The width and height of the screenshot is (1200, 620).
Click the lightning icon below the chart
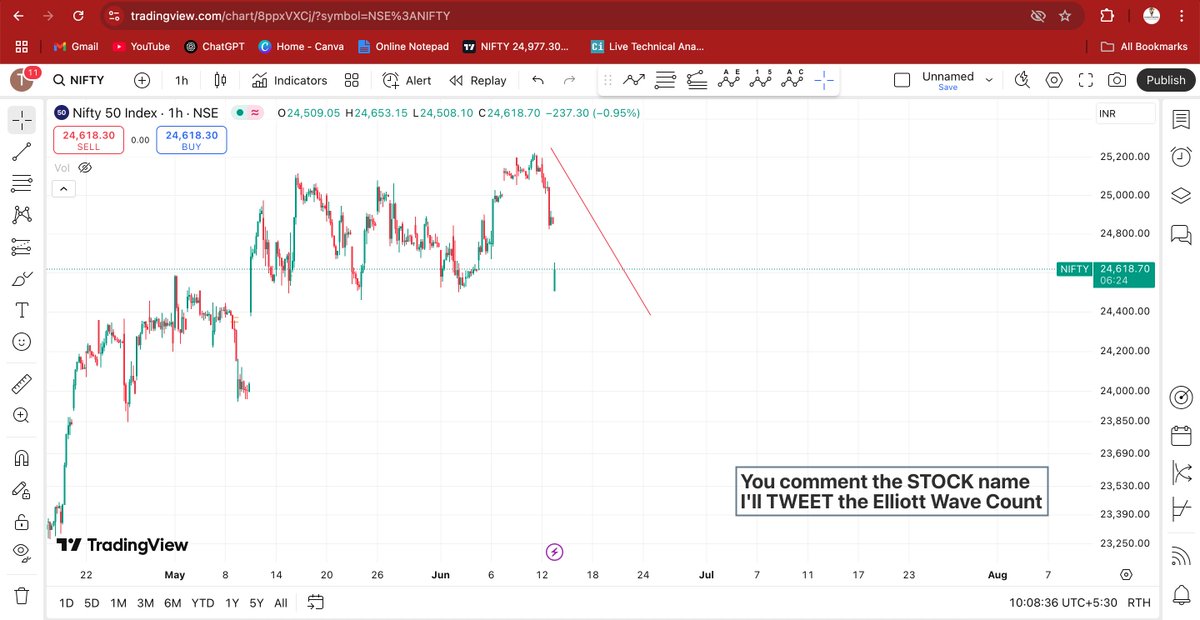(x=553, y=551)
